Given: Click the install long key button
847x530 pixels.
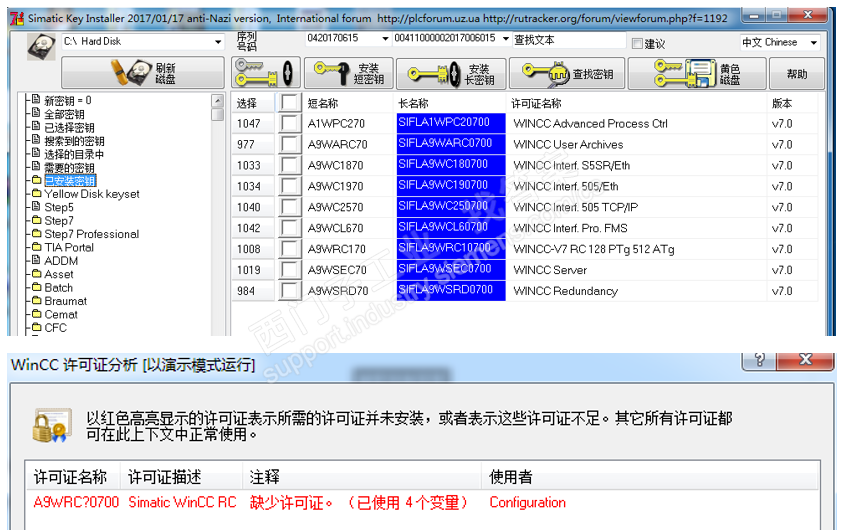Looking at the screenshot, I should [451, 73].
